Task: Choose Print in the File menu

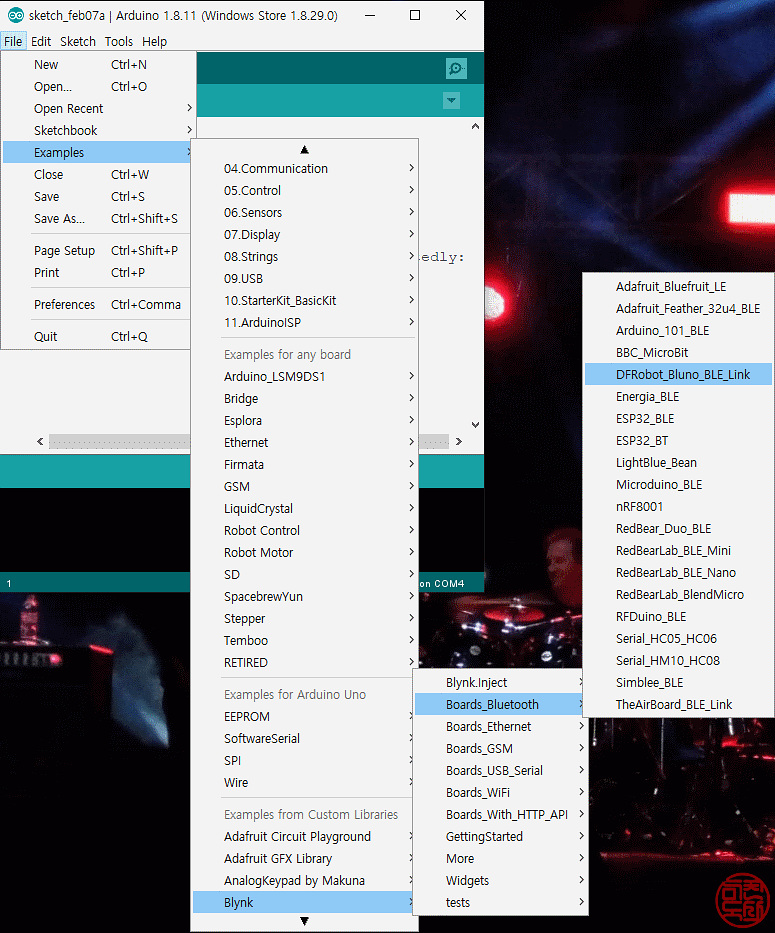Action: click(x=97, y=273)
